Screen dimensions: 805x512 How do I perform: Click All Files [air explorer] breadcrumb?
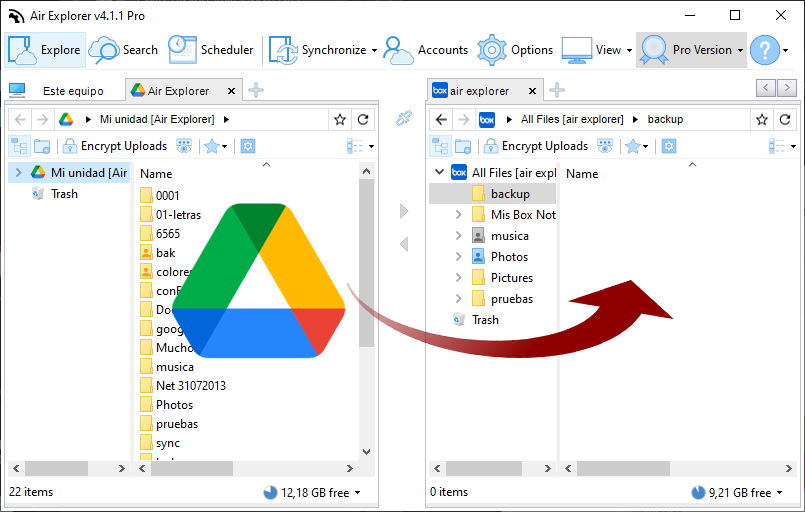[x=572, y=119]
